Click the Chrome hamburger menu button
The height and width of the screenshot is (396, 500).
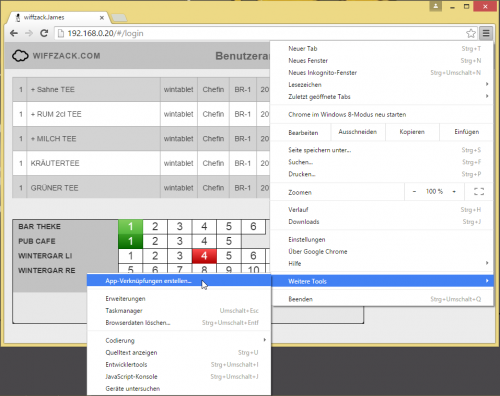486,33
